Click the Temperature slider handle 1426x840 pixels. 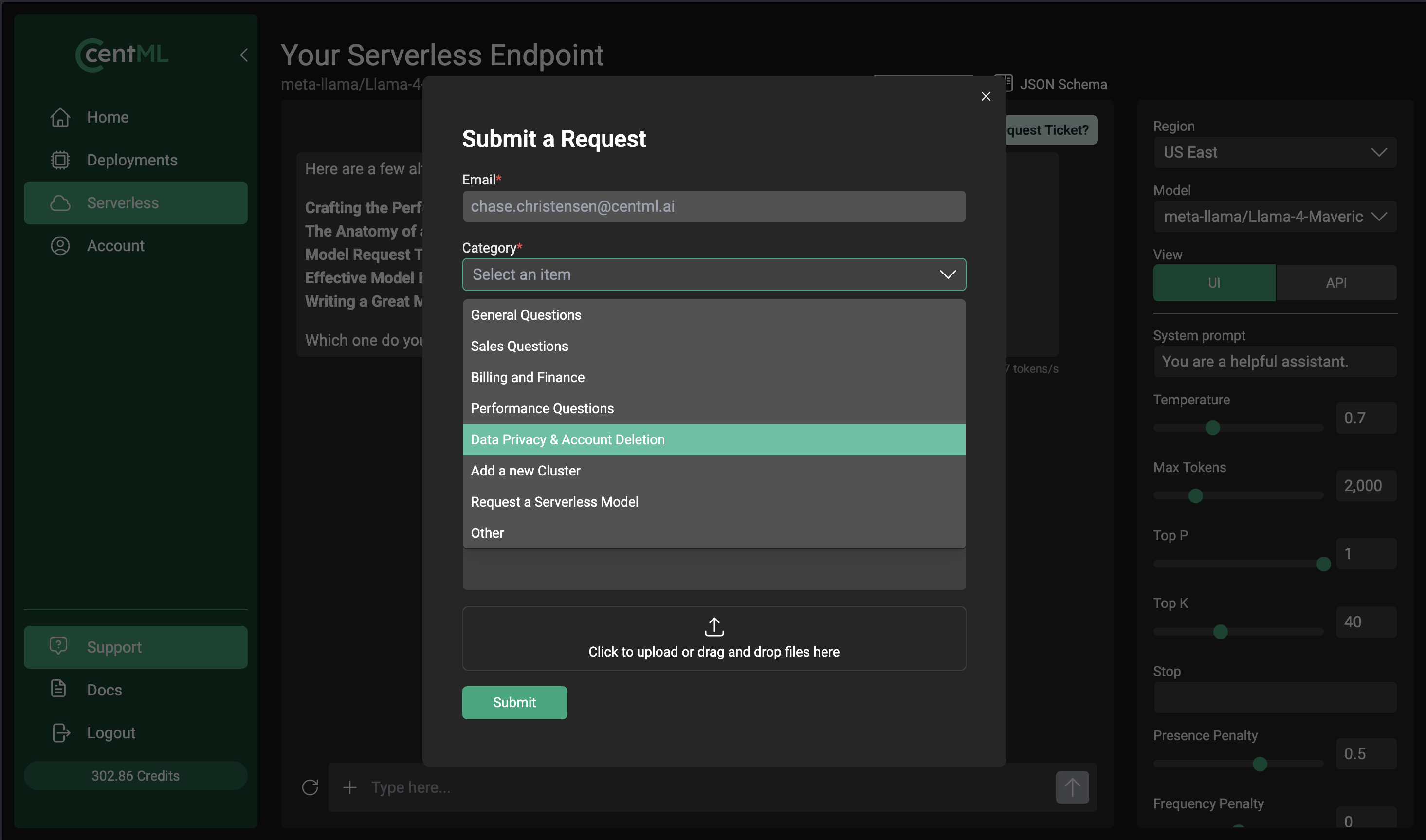pyautogui.click(x=1212, y=428)
